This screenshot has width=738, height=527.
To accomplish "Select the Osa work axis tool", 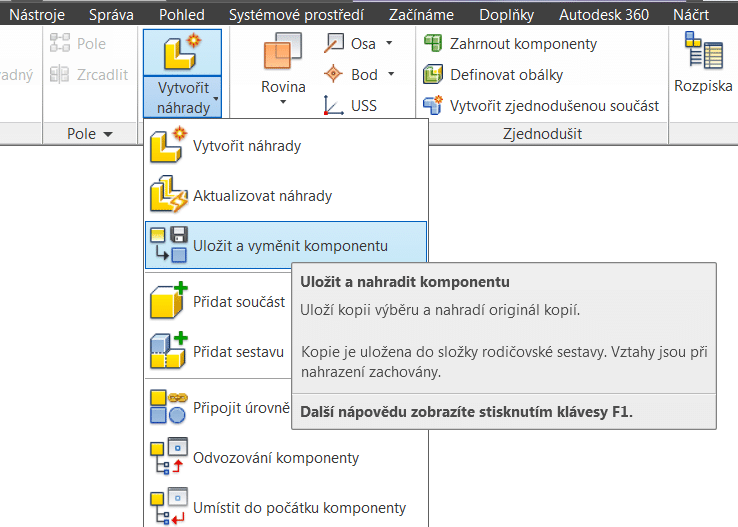I will (x=350, y=43).
